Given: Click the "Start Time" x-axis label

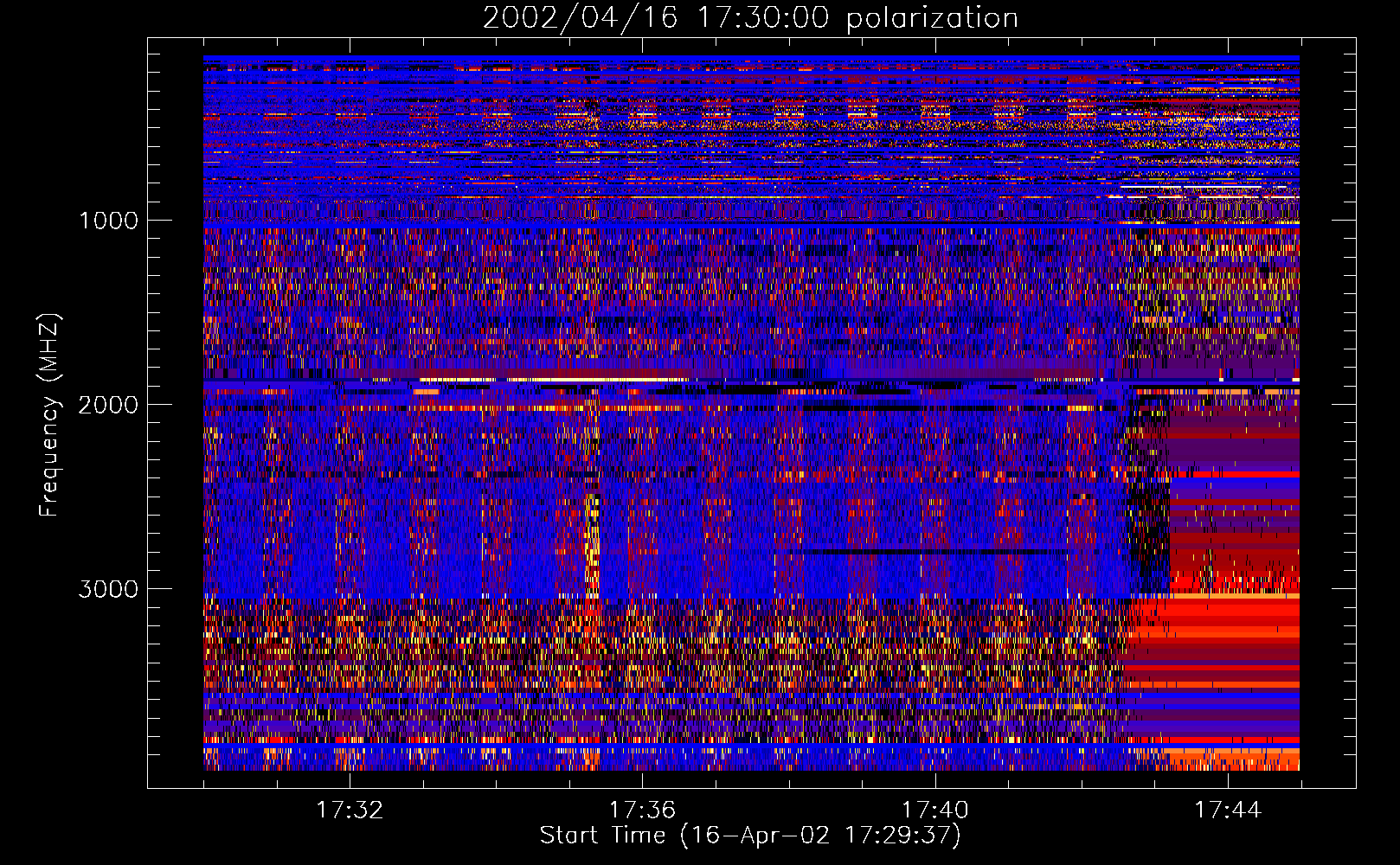Looking at the screenshot, I should [749, 836].
